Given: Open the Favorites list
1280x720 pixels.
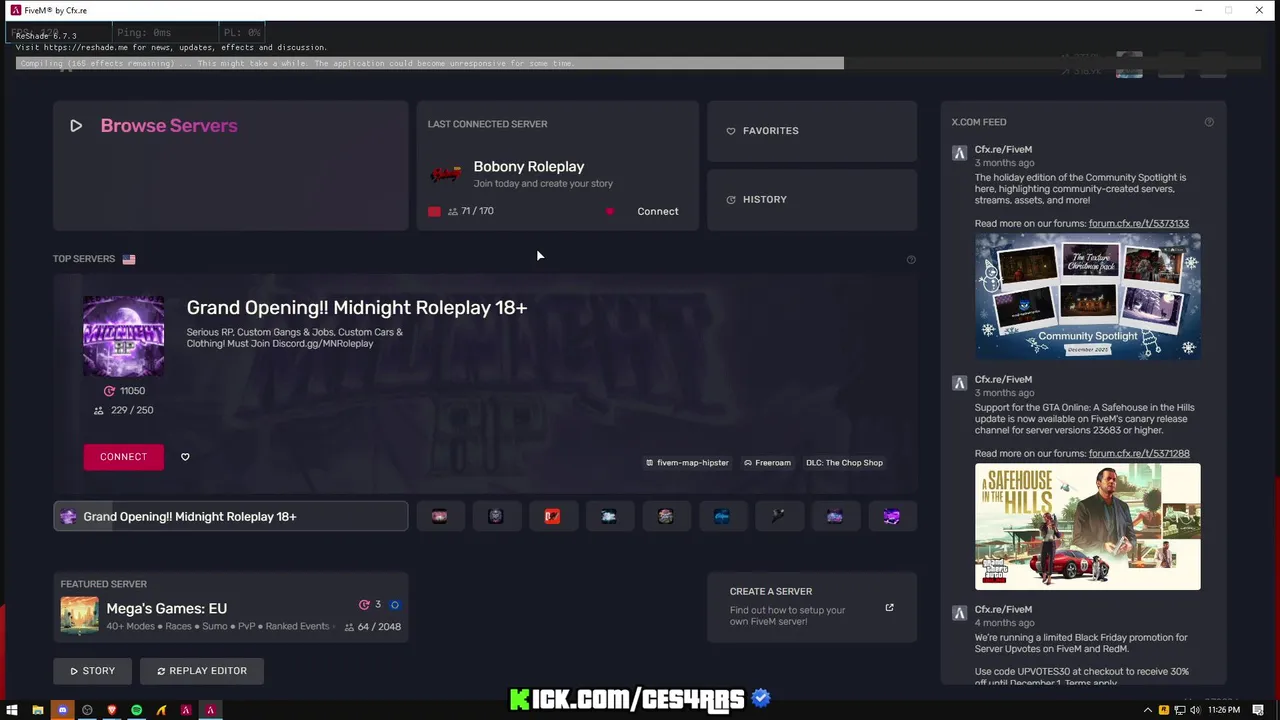Looking at the screenshot, I should click(812, 131).
